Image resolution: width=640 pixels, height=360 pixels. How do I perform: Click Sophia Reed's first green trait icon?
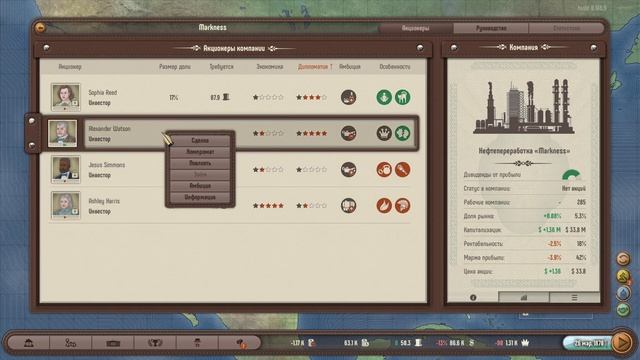(384, 97)
